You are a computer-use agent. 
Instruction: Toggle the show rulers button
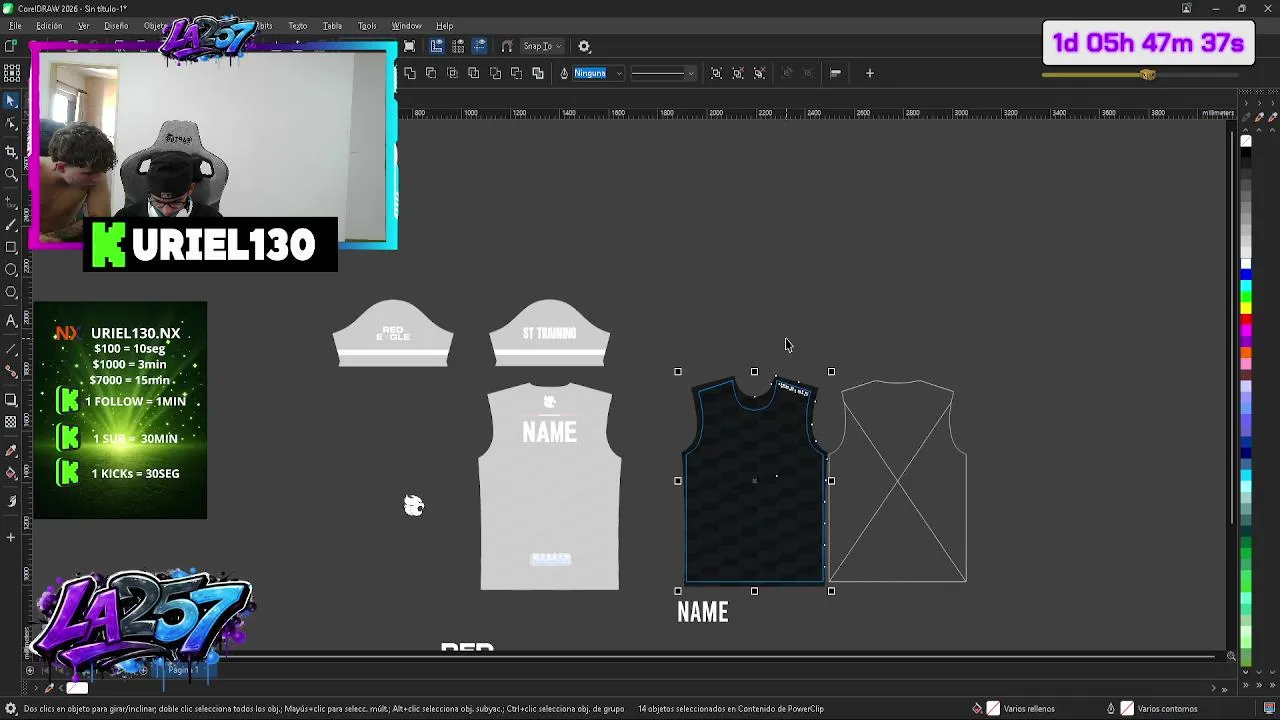click(x=437, y=46)
